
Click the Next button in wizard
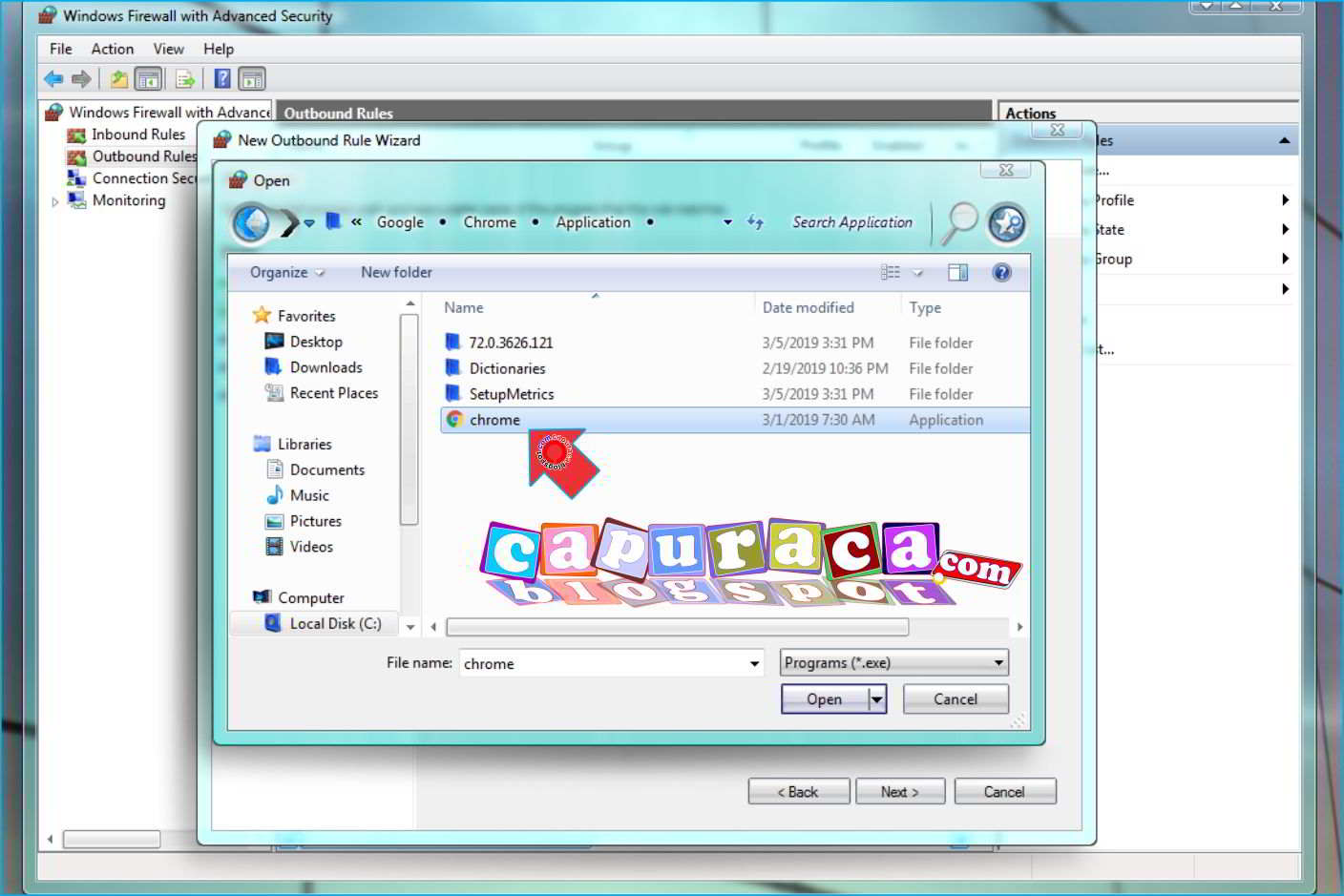tap(900, 792)
